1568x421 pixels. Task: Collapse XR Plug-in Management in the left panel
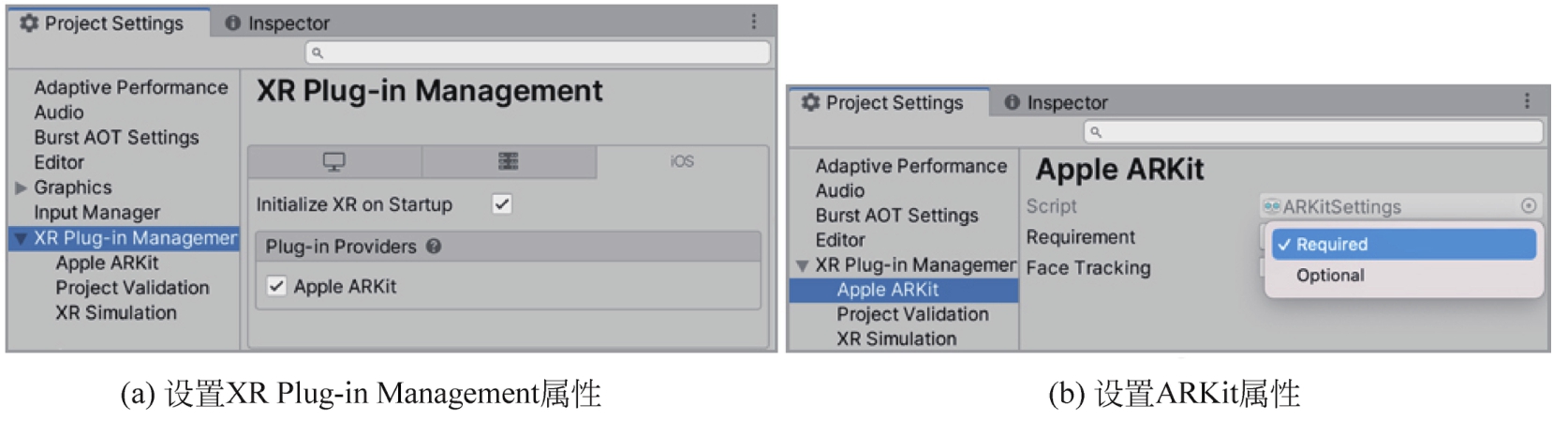click(21, 238)
